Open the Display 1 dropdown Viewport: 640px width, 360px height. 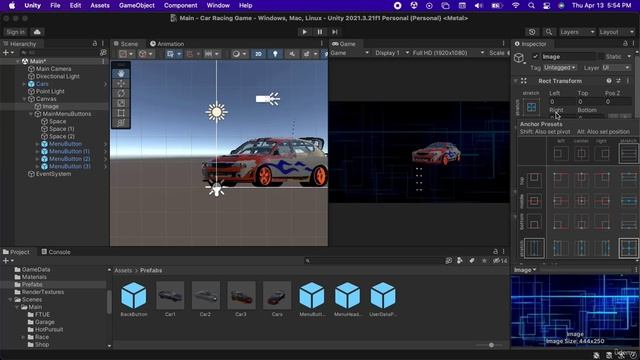coord(392,53)
